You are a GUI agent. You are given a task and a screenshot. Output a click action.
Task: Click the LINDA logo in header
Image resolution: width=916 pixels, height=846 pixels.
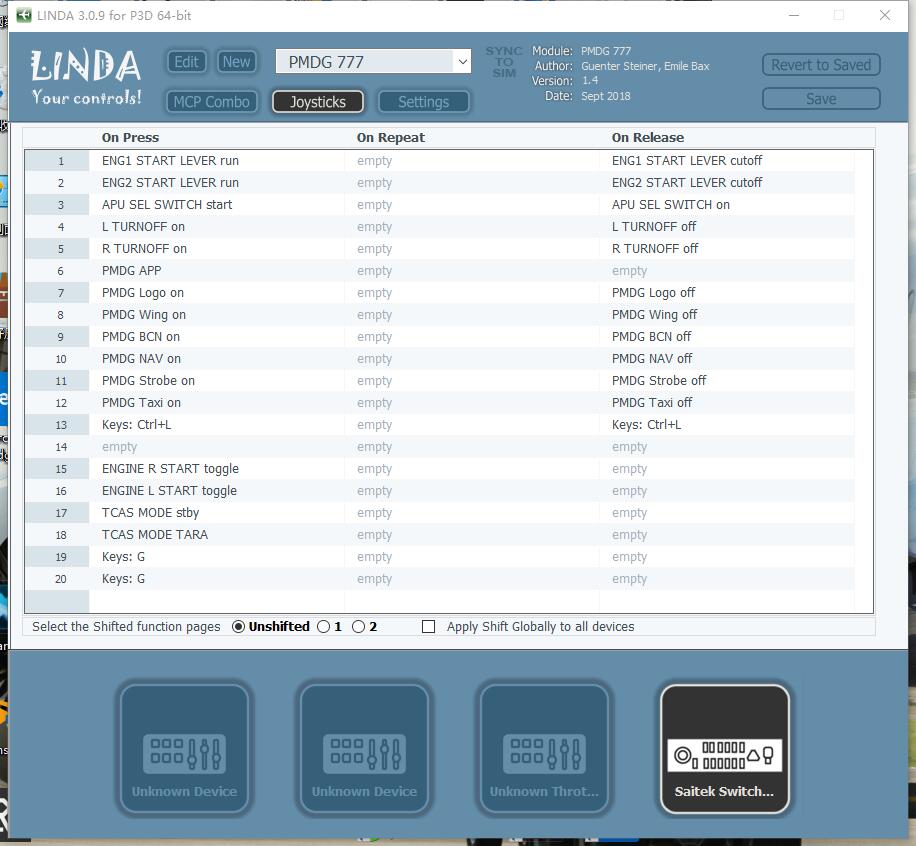tap(86, 77)
